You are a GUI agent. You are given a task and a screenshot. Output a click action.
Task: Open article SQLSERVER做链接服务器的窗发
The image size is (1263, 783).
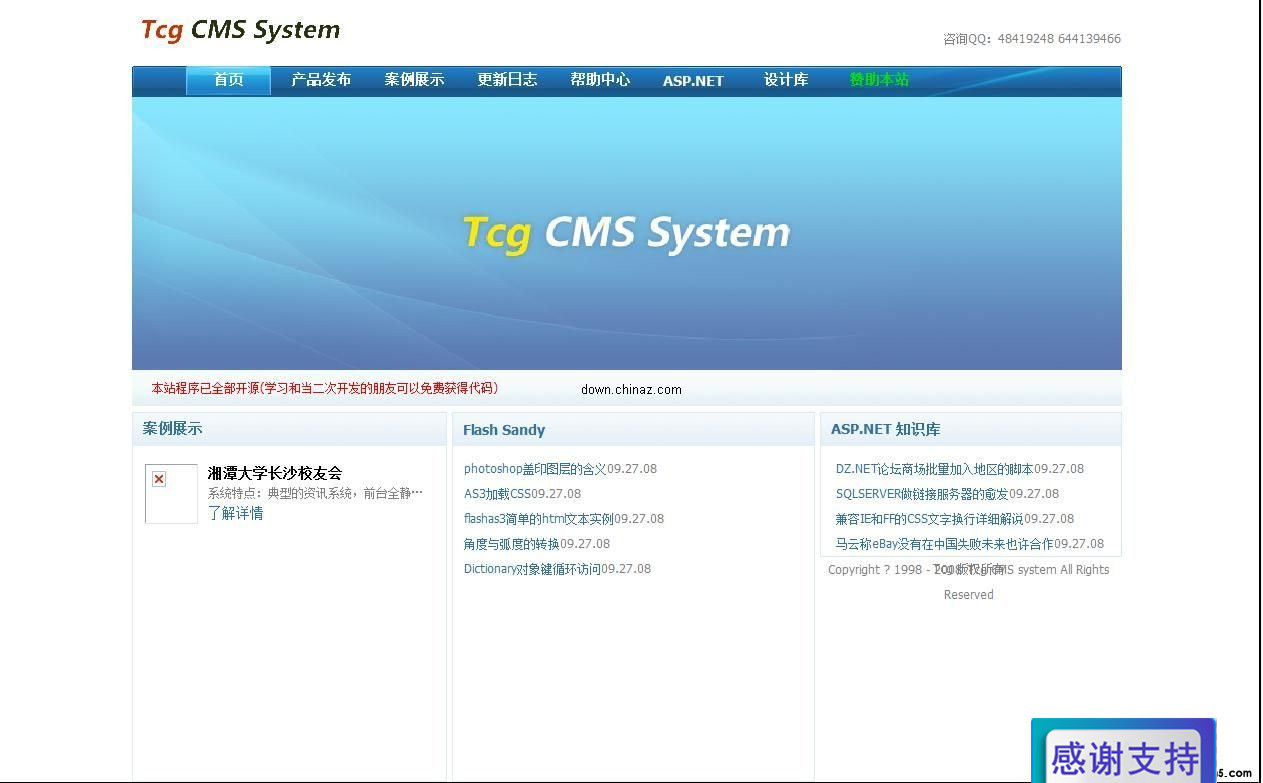922,494
